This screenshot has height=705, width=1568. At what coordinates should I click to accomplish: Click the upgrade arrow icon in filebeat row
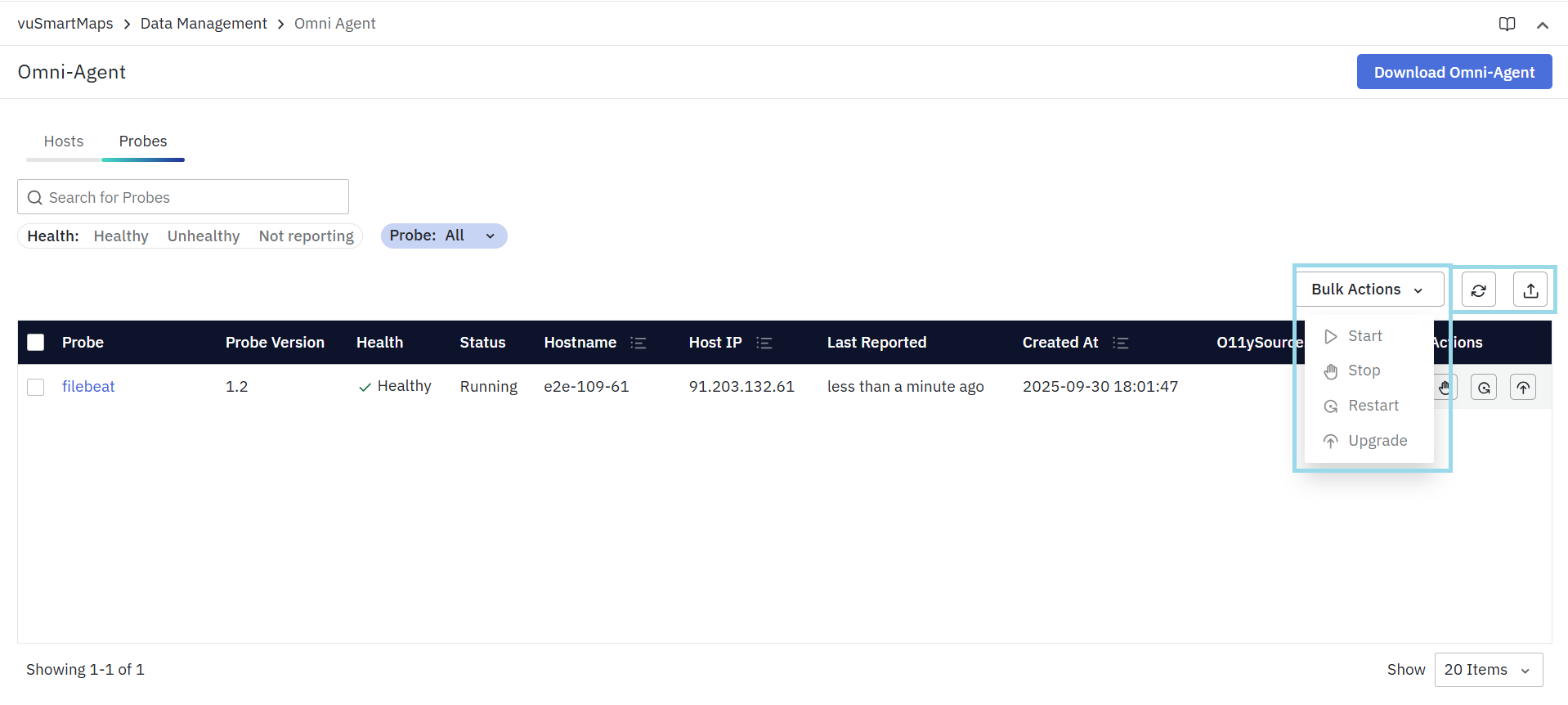click(x=1523, y=388)
